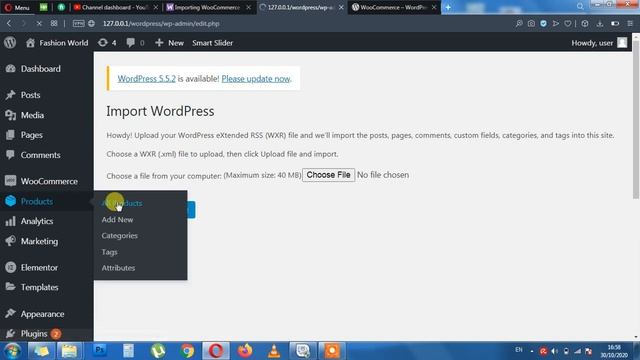Image resolution: width=640 pixels, height=360 pixels.
Task: Select Categories in Products submenu
Action: (x=120, y=236)
